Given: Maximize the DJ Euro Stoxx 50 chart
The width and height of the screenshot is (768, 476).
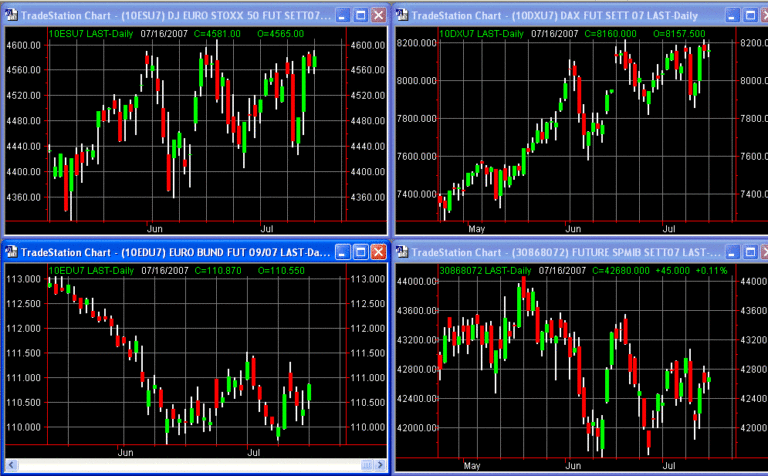Looking at the screenshot, I should (359, 15).
